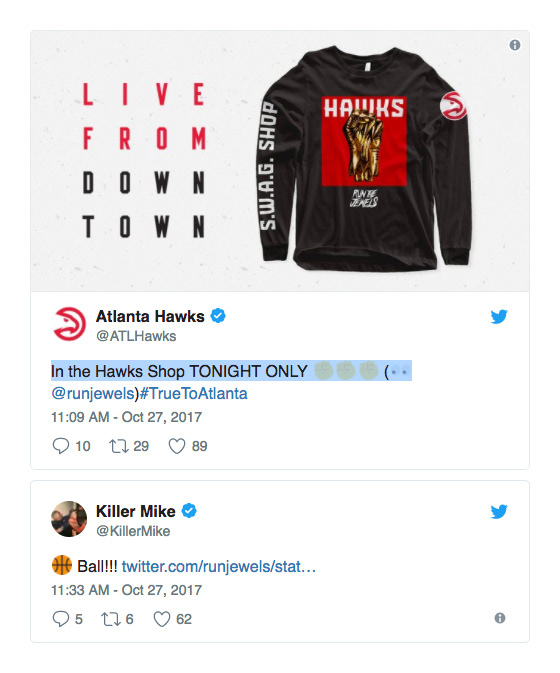Image resolution: width=560 pixels, height=673 pixels.
Task: Retweet the Atlanta Hawks tweet
Action: (x=119, y=446)
